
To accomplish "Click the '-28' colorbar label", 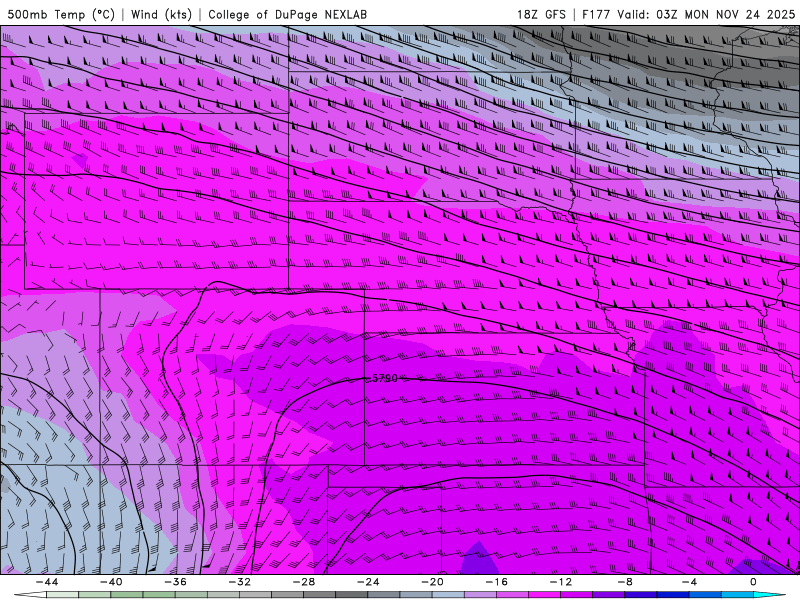I will (x=304, y=582).
